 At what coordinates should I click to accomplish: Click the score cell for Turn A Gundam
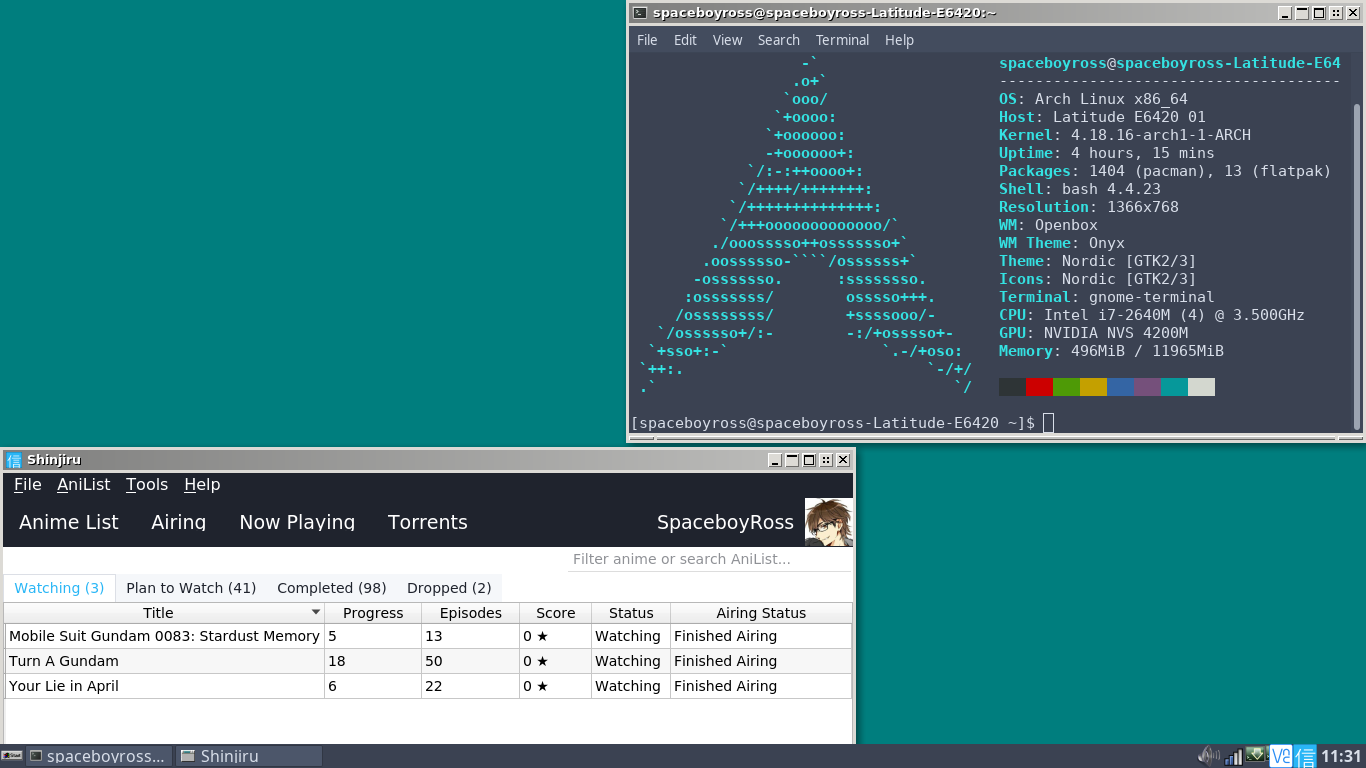(555, 661)
